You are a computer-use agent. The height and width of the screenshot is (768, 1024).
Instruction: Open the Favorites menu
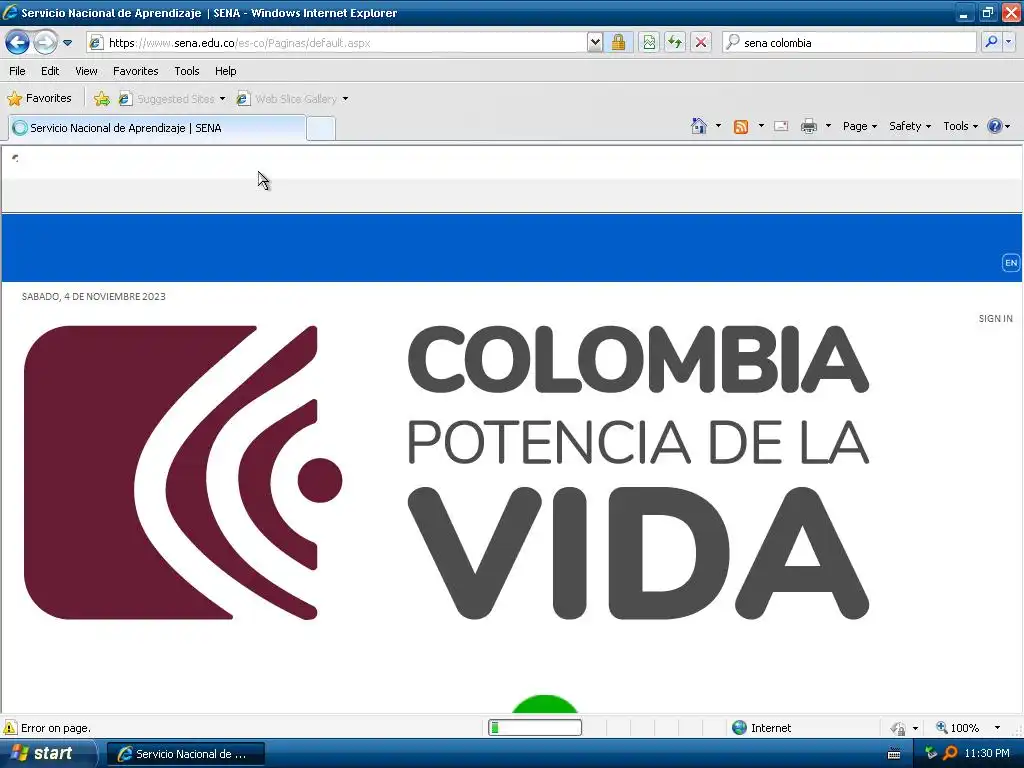tap(136, 71)
